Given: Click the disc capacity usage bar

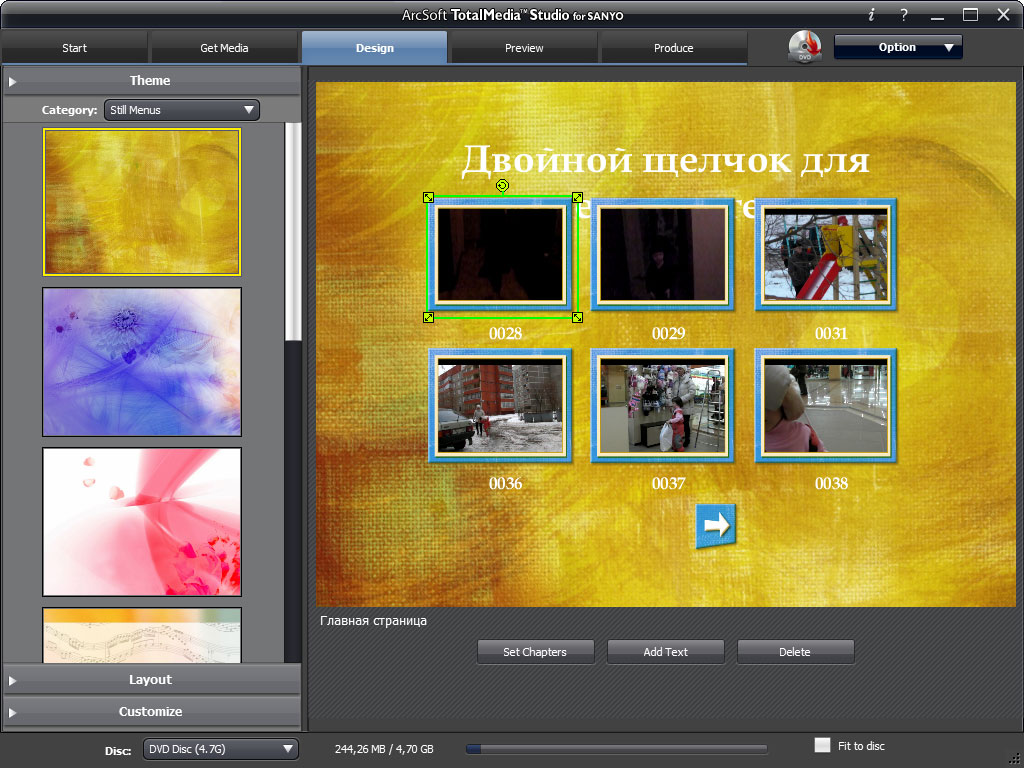Looking at the screenshot, I should (616, 748).
